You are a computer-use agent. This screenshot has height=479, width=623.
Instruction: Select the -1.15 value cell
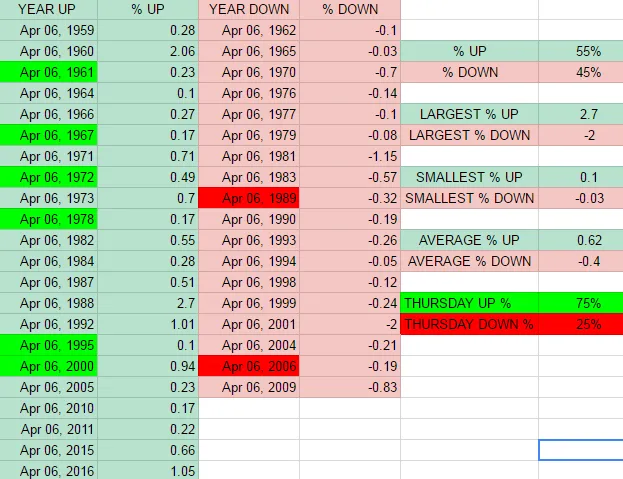click(x=350, y=156)
